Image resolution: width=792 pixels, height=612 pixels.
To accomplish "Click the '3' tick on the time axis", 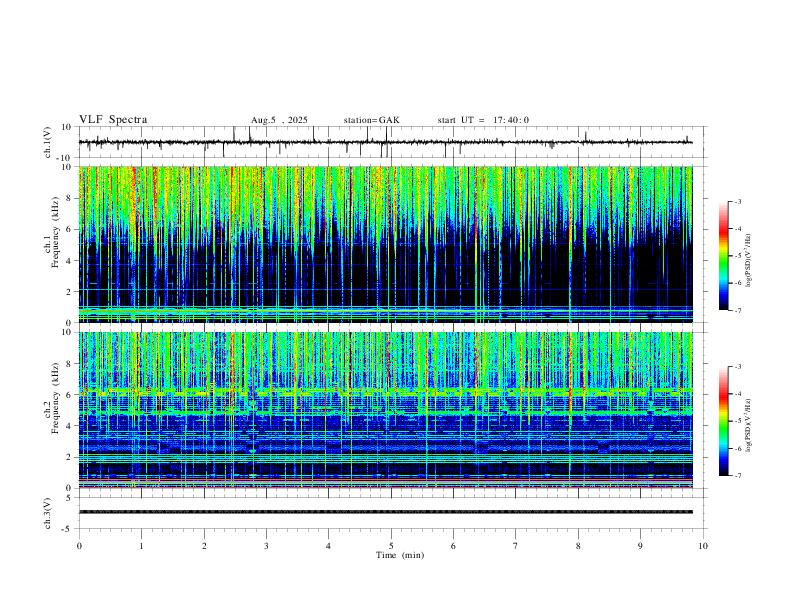I will click(266, 546).
